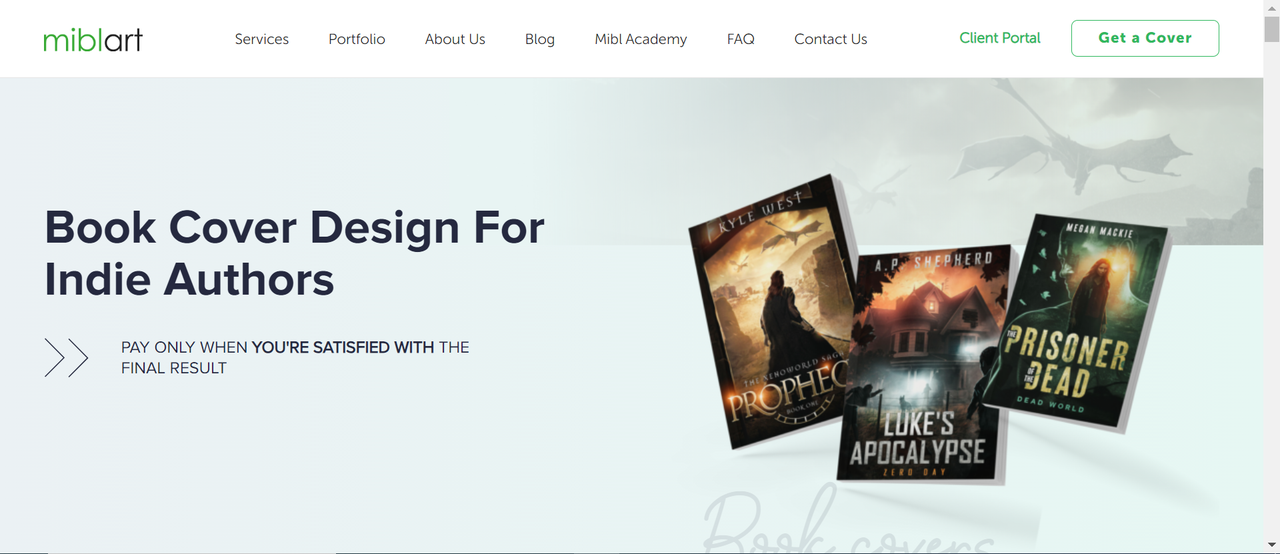Image resolution: width=1280 pixels, height=554 pixels.
Task: Click the double chevron arrow icon
Action: tap(66, 357)
